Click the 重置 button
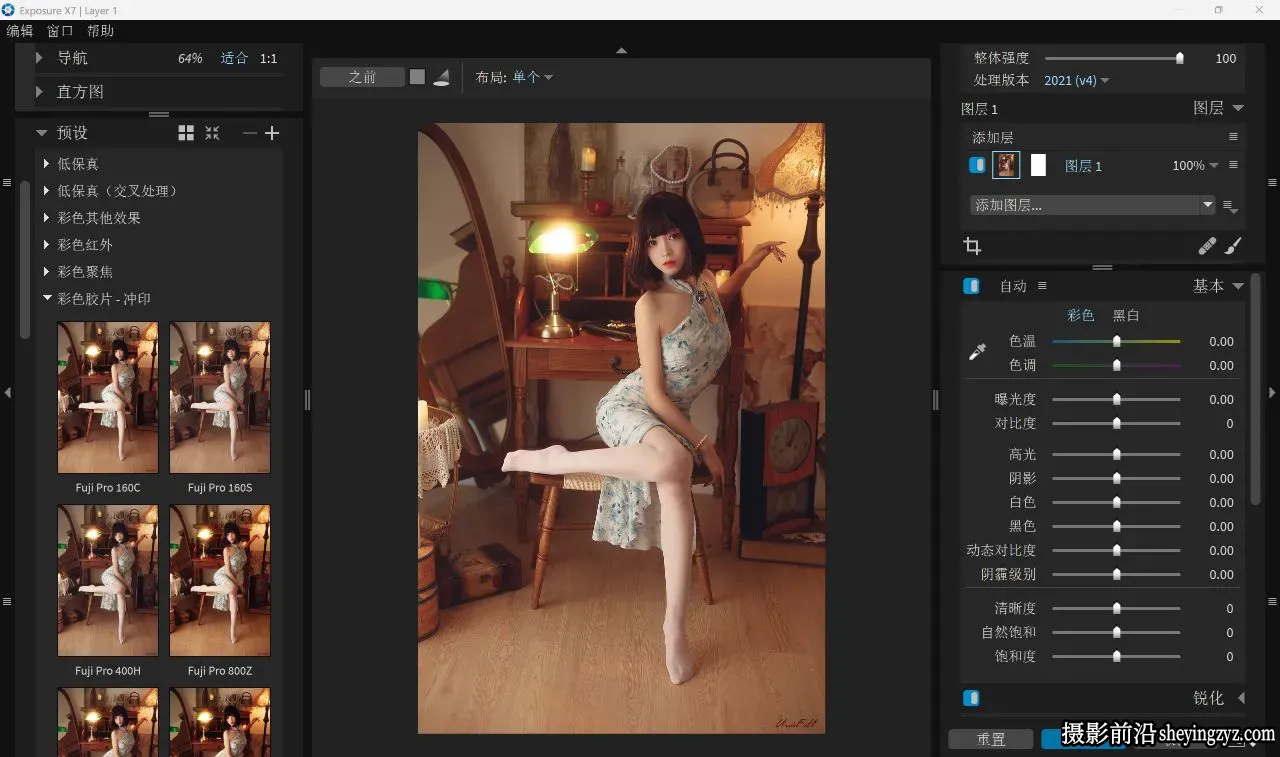The height and width of the screenshot is (757, 1280). click(991, 739)
